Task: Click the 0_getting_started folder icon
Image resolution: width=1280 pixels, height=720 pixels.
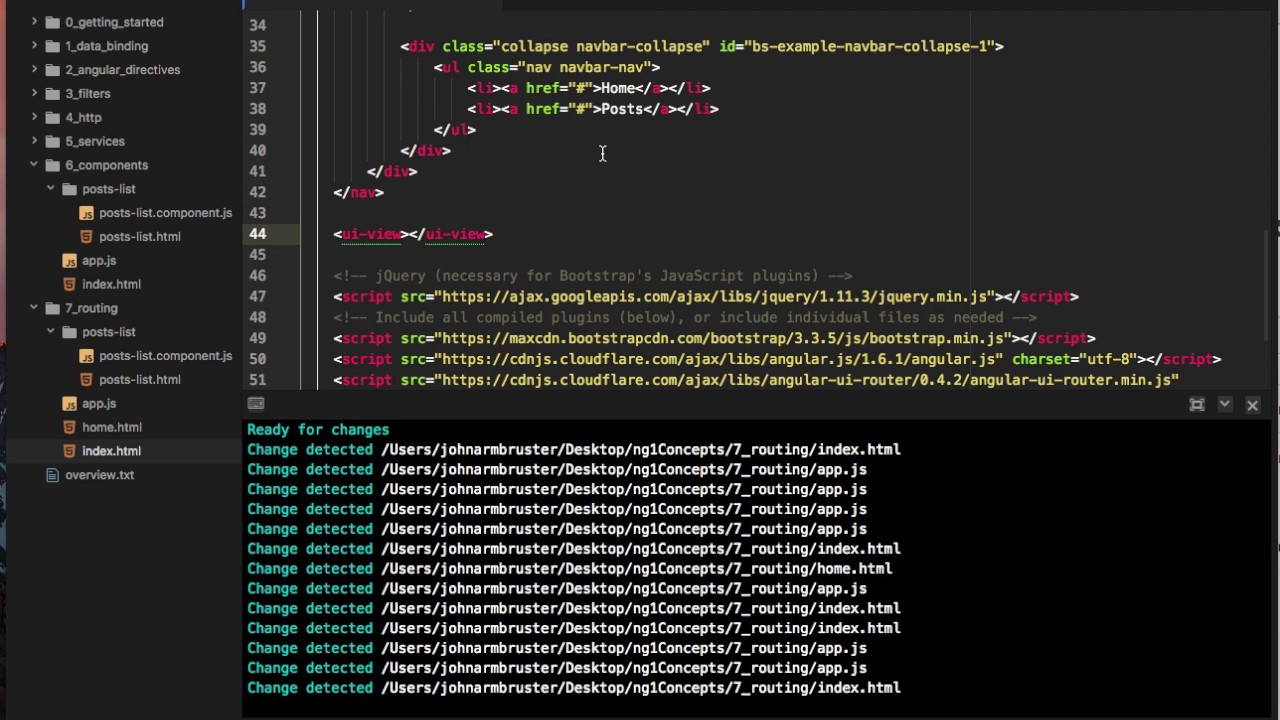Action: coord(52,22)
